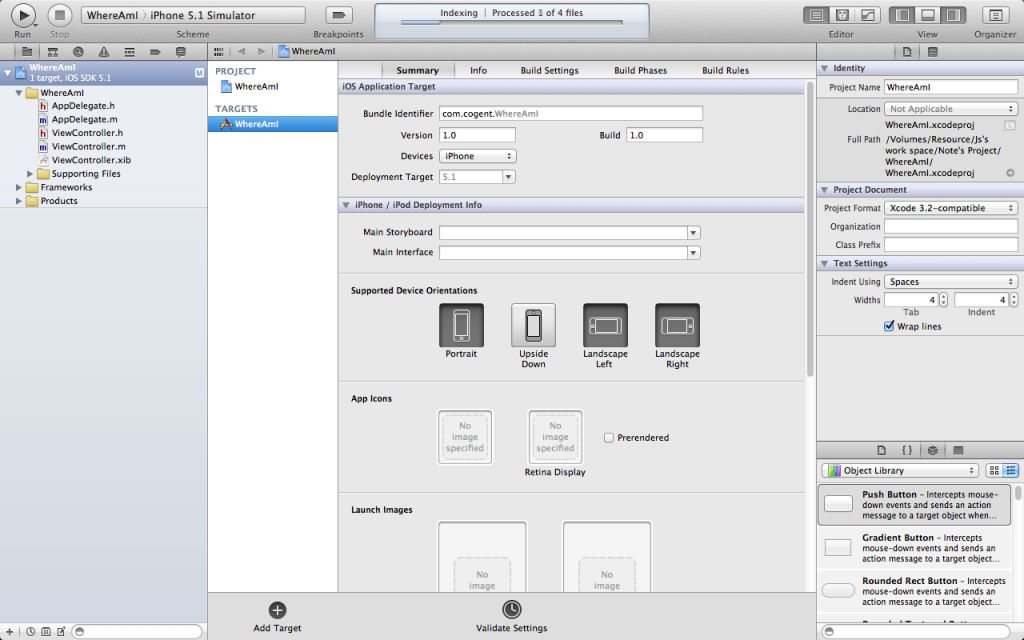Open the Build Settings tab
Viewport: 1024px width, 640px height.
pyautogui.click(x=549, y=71)
